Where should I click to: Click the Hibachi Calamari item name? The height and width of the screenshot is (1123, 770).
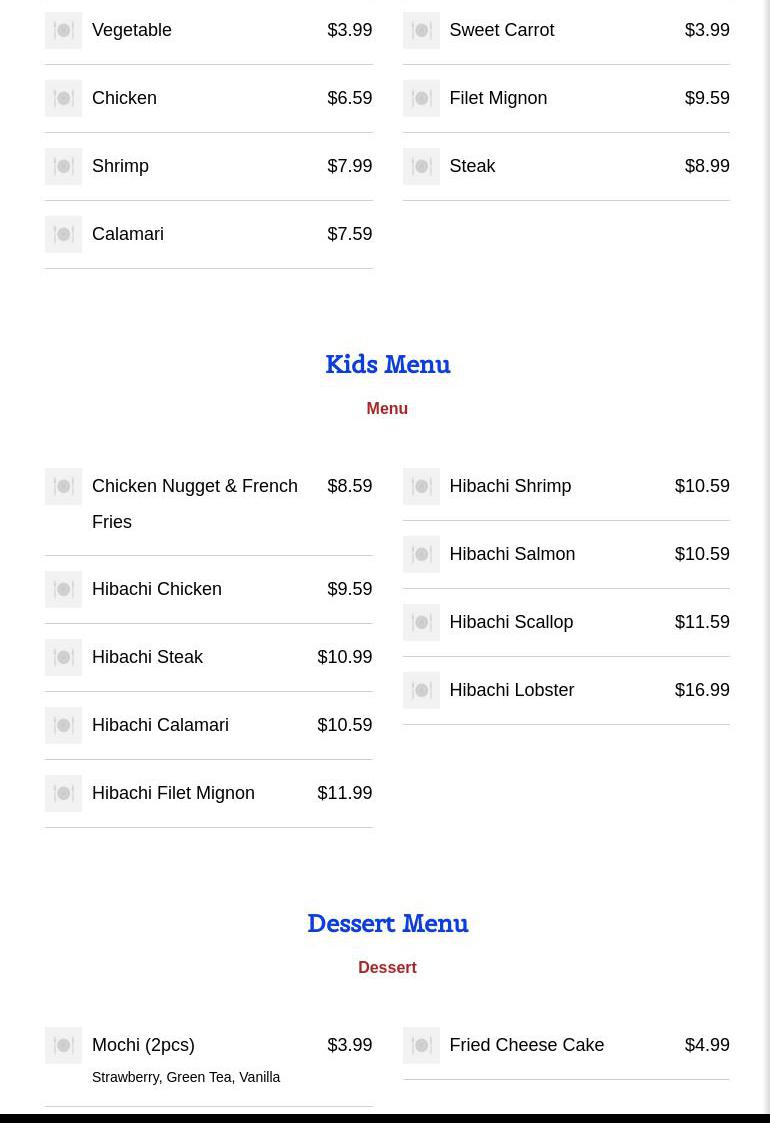[x=160, y=725]
